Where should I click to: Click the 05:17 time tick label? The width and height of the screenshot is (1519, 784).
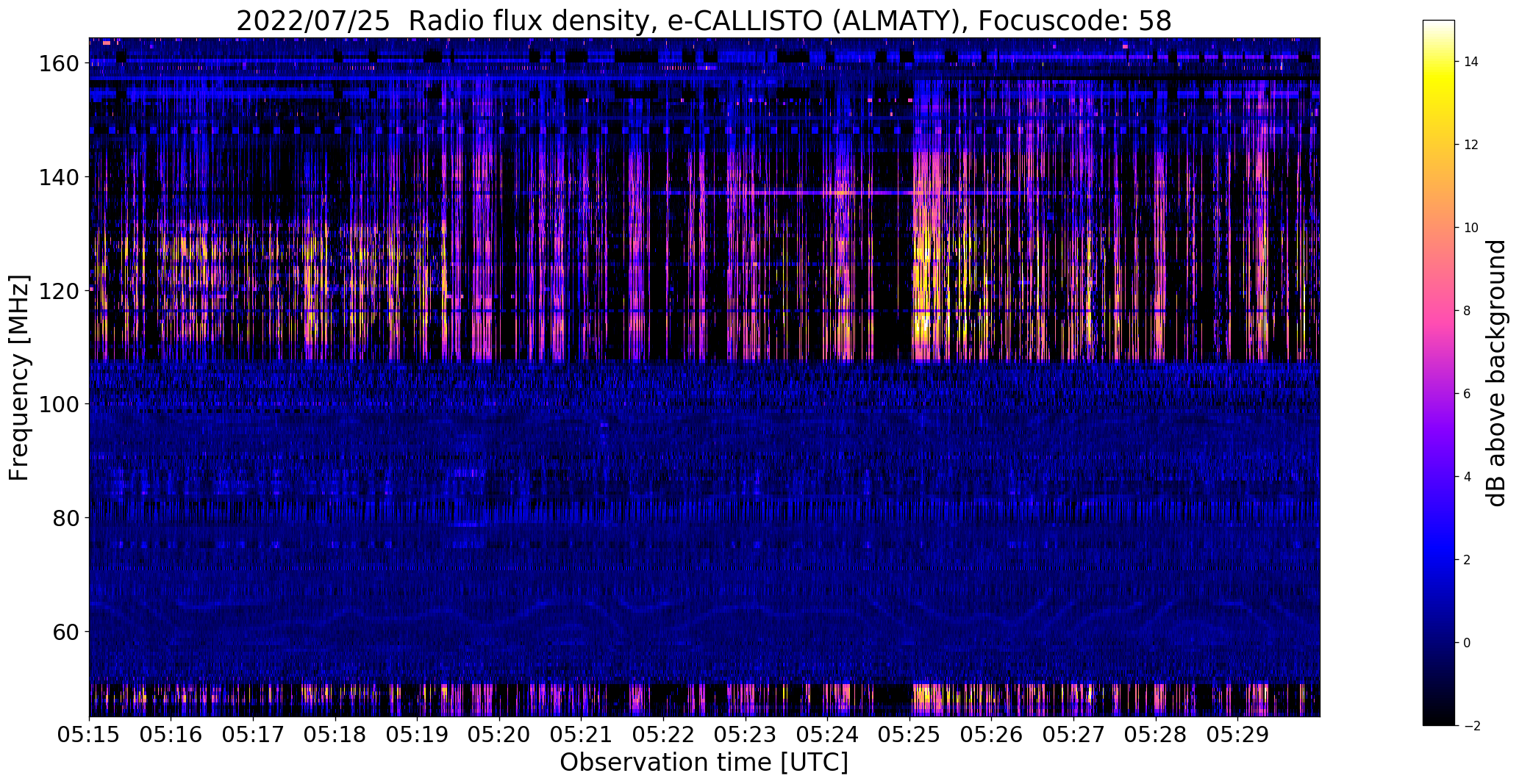point(253,736)
